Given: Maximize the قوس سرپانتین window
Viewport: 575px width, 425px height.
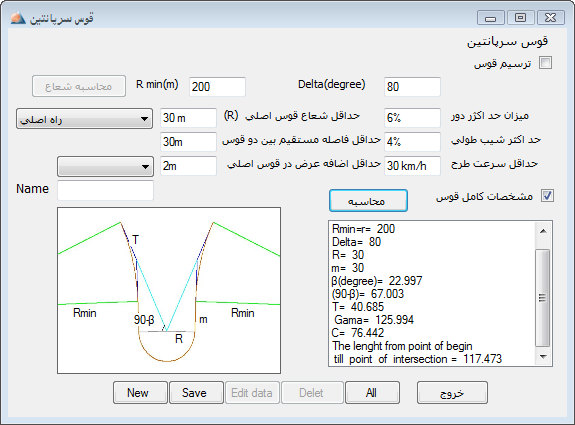Looking at the screenshot, I should 520,18.
